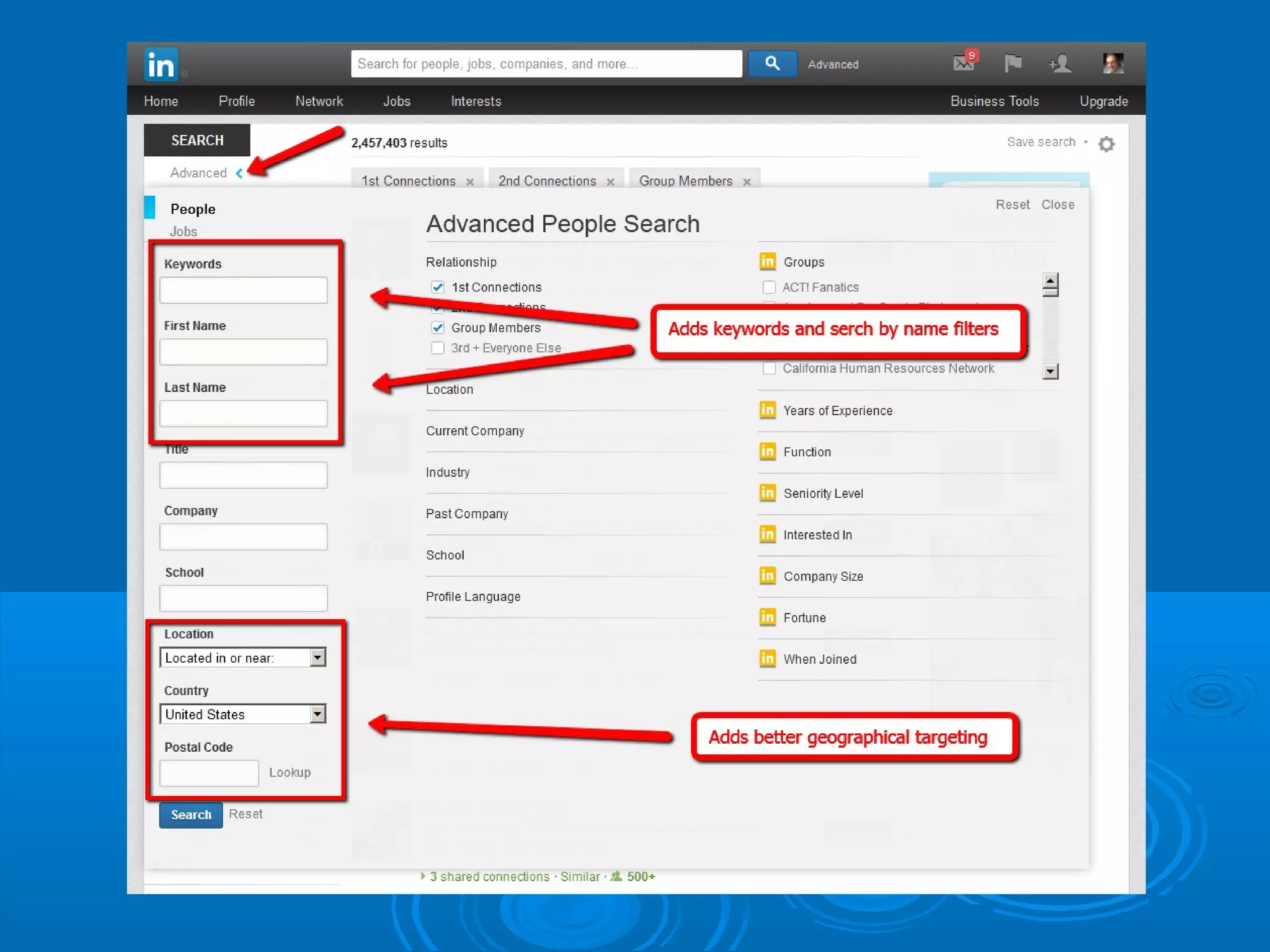This screenshot has height=952, width=1270.
Task: Open the Jobs menu item
Action: 396,101
